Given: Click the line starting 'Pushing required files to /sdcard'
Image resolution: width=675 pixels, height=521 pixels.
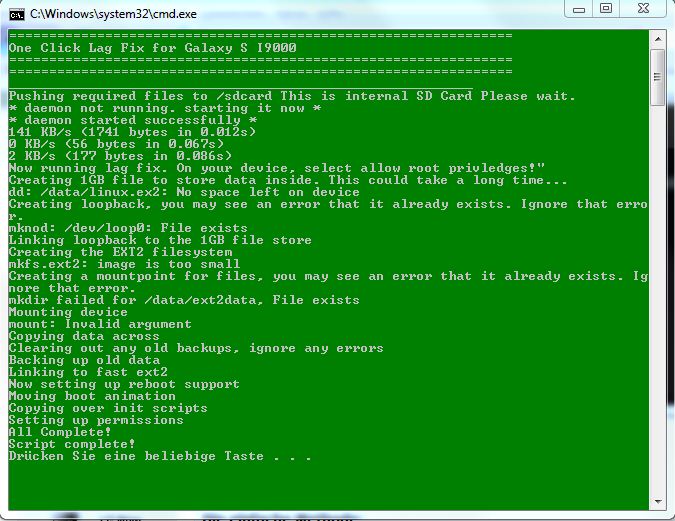Looking at the screenshot, I should pos(291,96).
